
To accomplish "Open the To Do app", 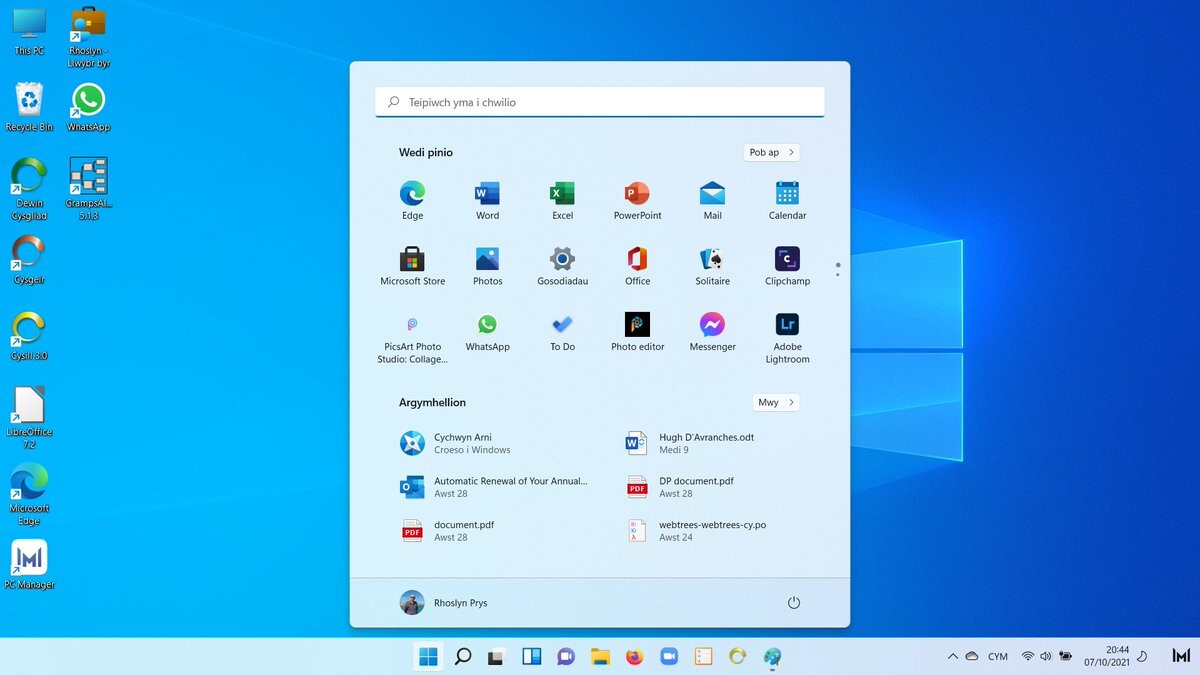I will tap(562, 332).
